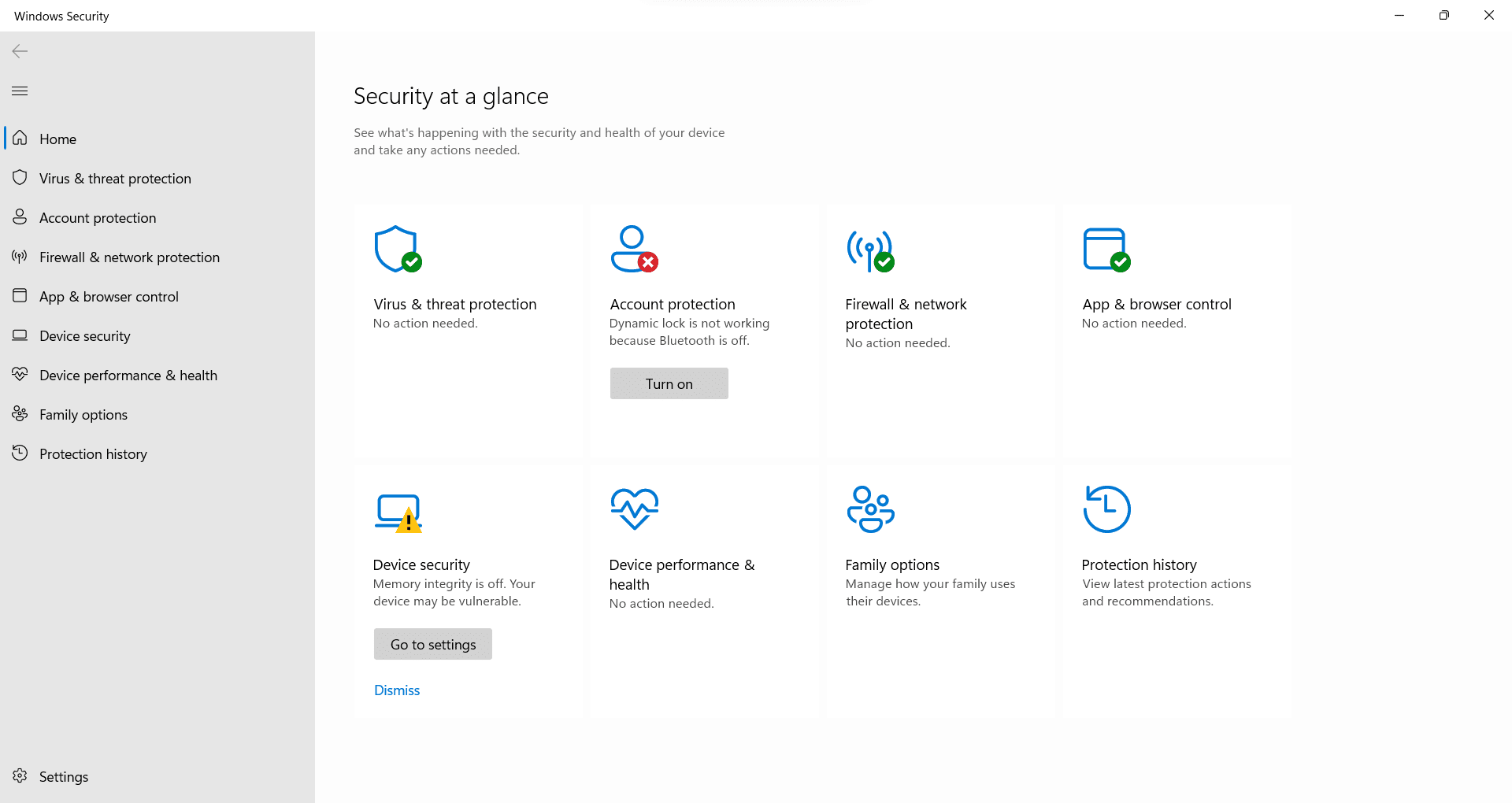Click the Home house icon in sidebar
The width and height of the screenshot is (1512, 803).
click(20, 138)
